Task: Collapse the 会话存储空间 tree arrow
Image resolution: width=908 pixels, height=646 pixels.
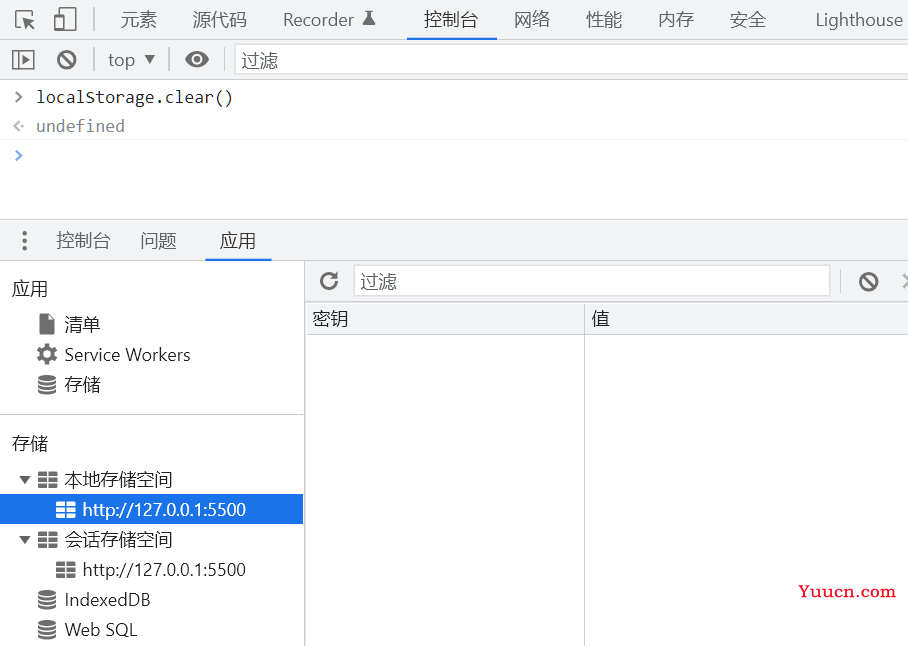Action: (x=25, y=539)
